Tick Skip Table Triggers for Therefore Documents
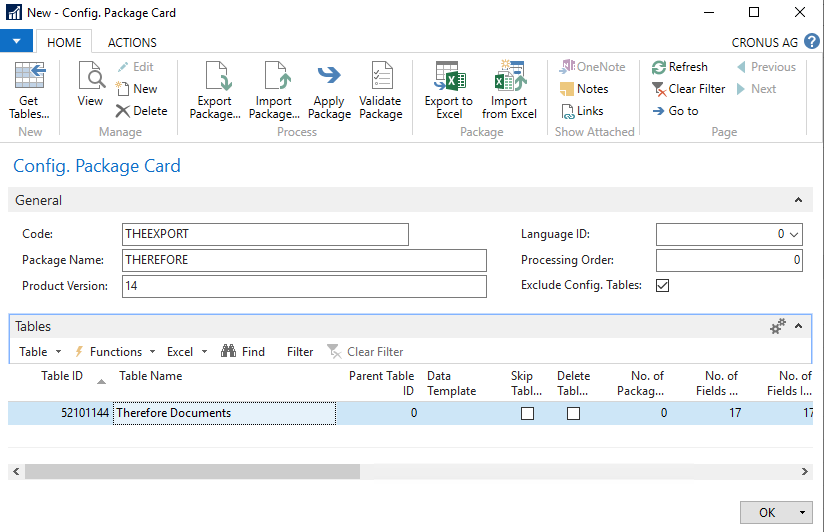The height and width of the screenshot is (532, 824). (527, 413)
